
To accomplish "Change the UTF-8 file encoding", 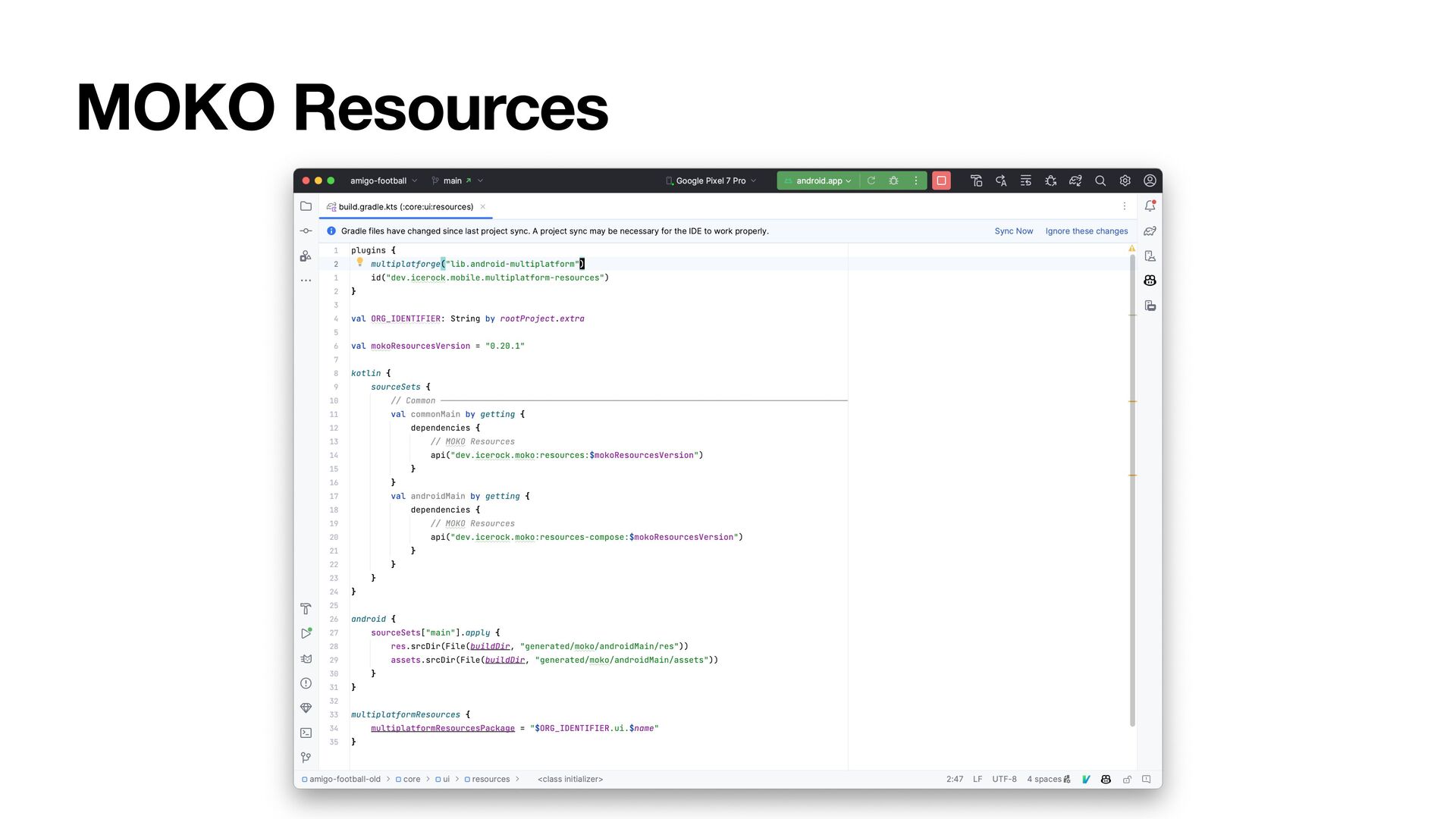I will tap(1004, 779).
